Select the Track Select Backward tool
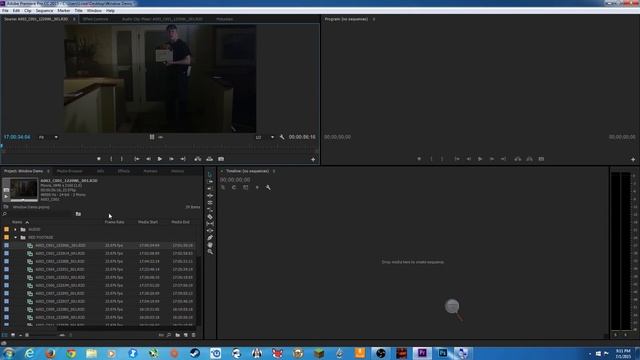640x360 pixels. 210,189
